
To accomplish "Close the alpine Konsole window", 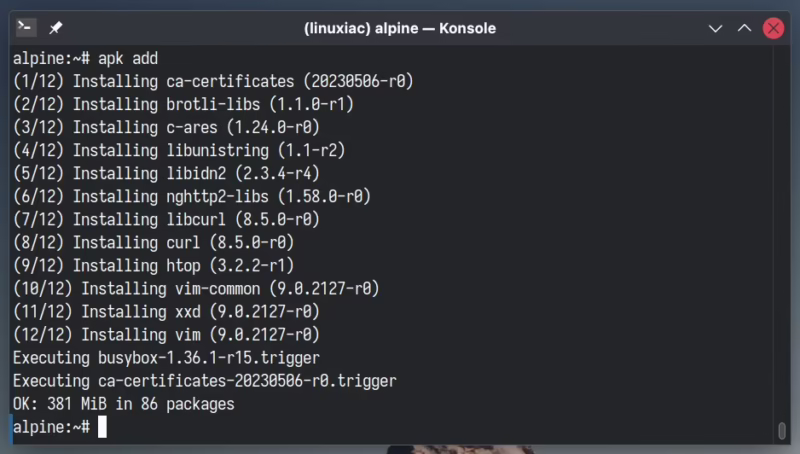I will pyautogui.click(x=773, y=28).
